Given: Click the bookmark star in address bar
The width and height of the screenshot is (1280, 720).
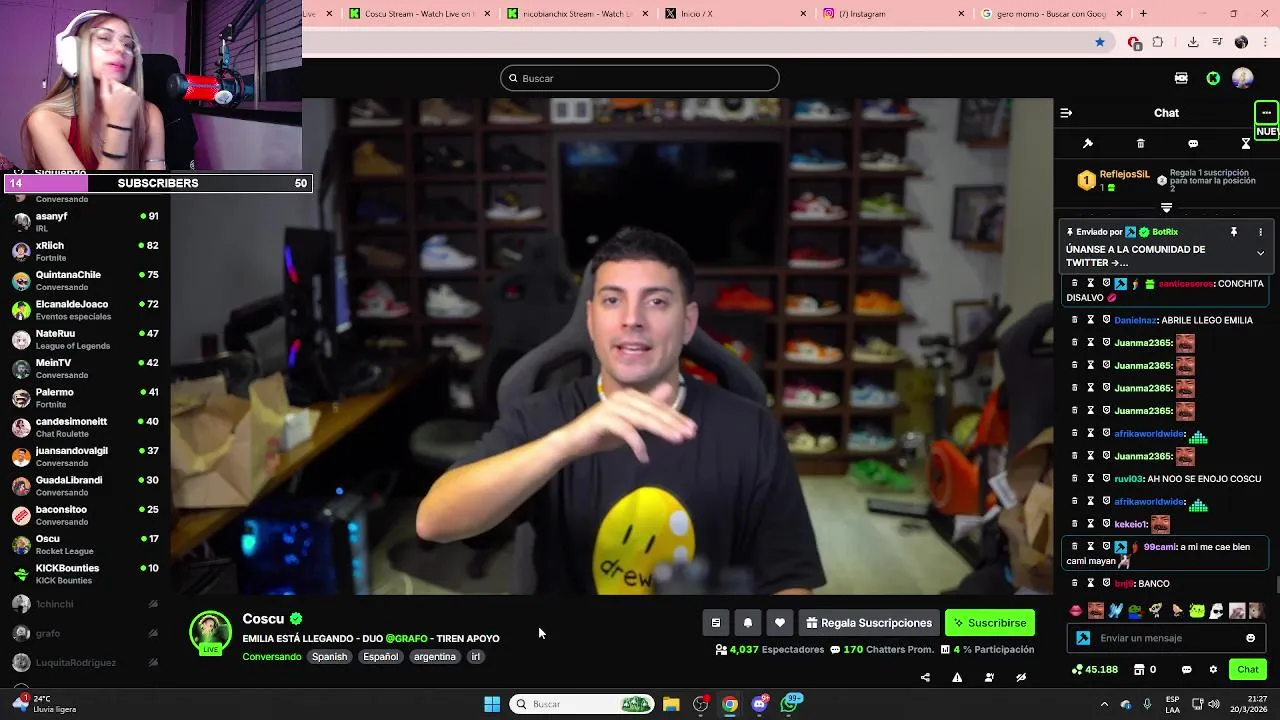Looking at the screenshot, I should coord(1100,42).
